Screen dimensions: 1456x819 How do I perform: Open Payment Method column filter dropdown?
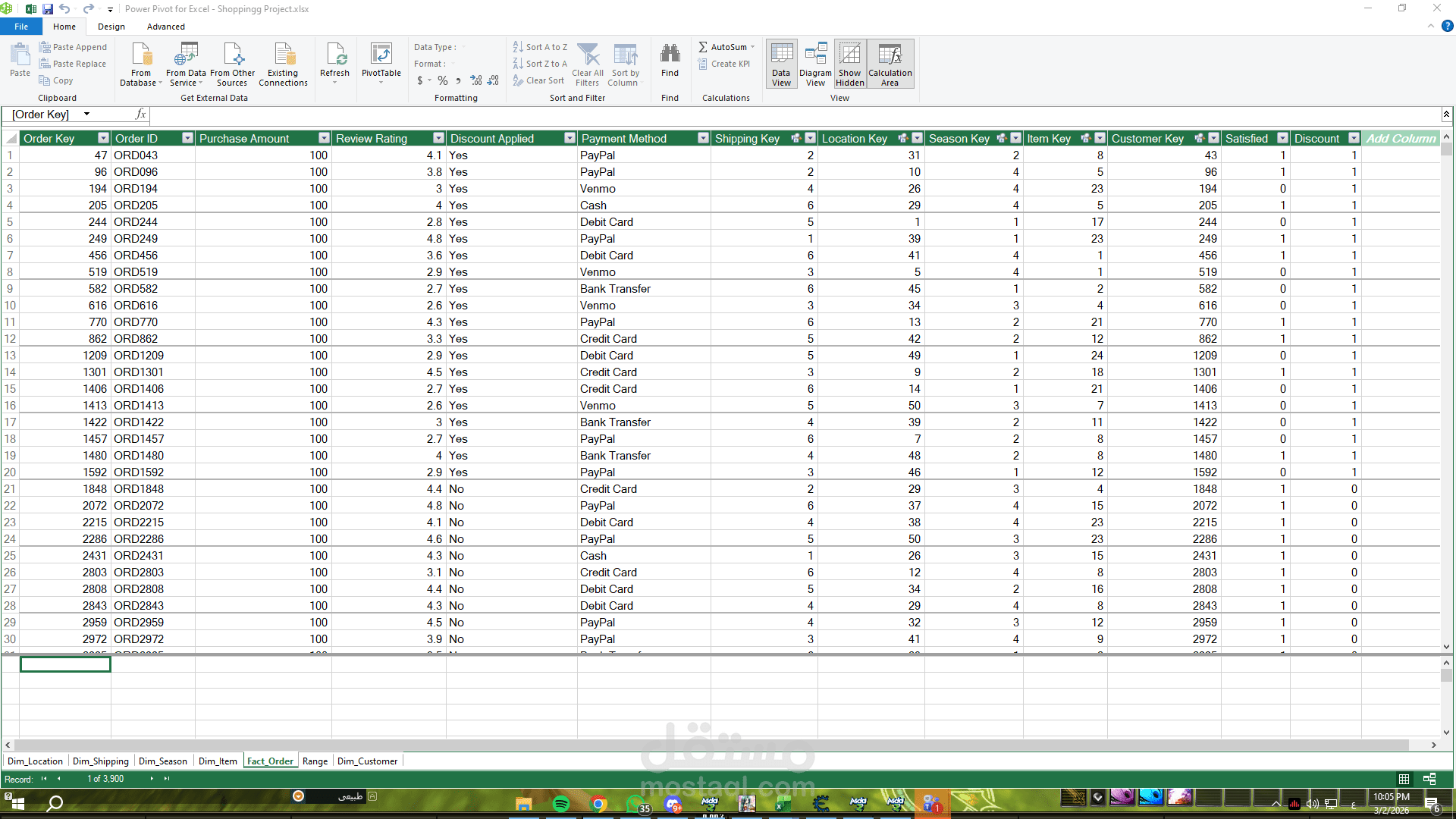tap(703, 138)
